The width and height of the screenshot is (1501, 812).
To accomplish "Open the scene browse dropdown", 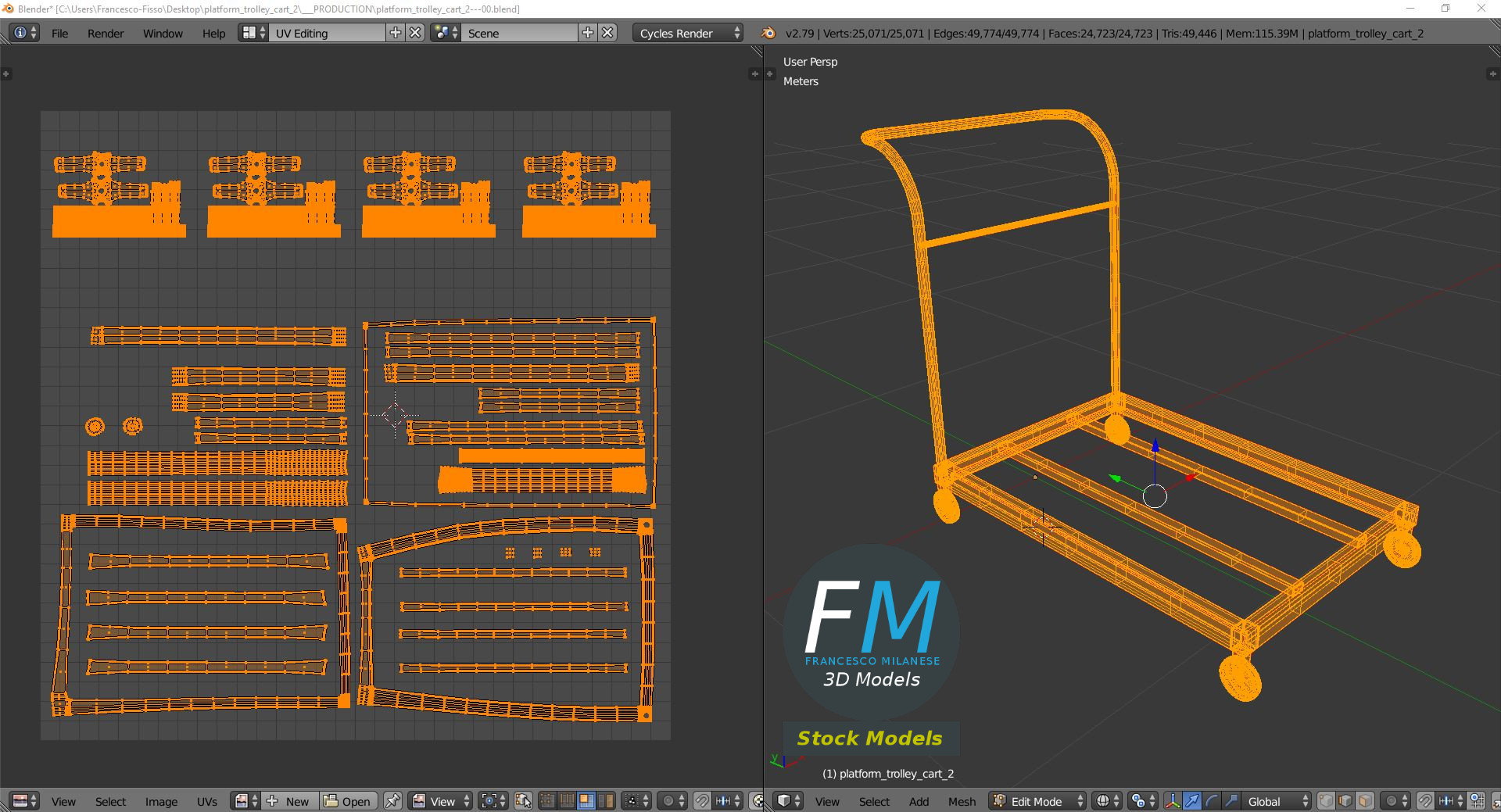I will (446, 33).
